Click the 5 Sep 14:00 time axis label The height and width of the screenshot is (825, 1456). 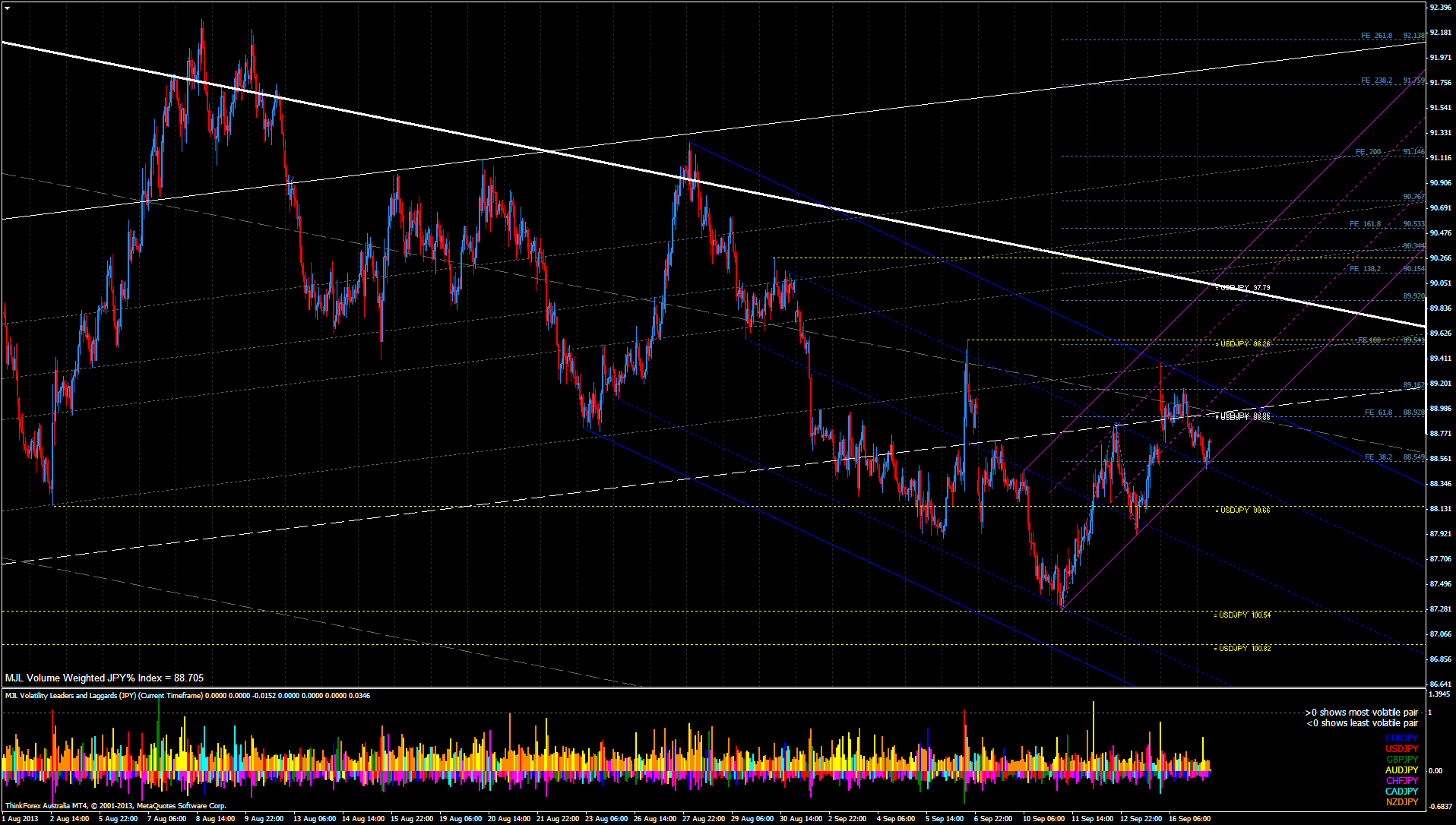(x=945, y=819)
